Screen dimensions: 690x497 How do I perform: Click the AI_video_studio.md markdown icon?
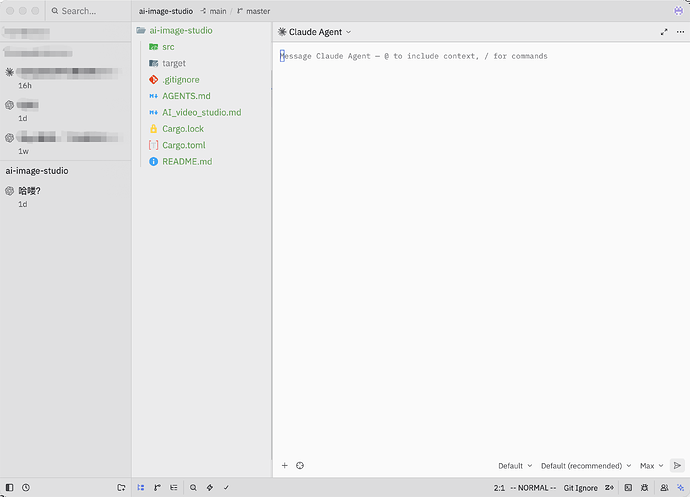click(x=154, y=112)
